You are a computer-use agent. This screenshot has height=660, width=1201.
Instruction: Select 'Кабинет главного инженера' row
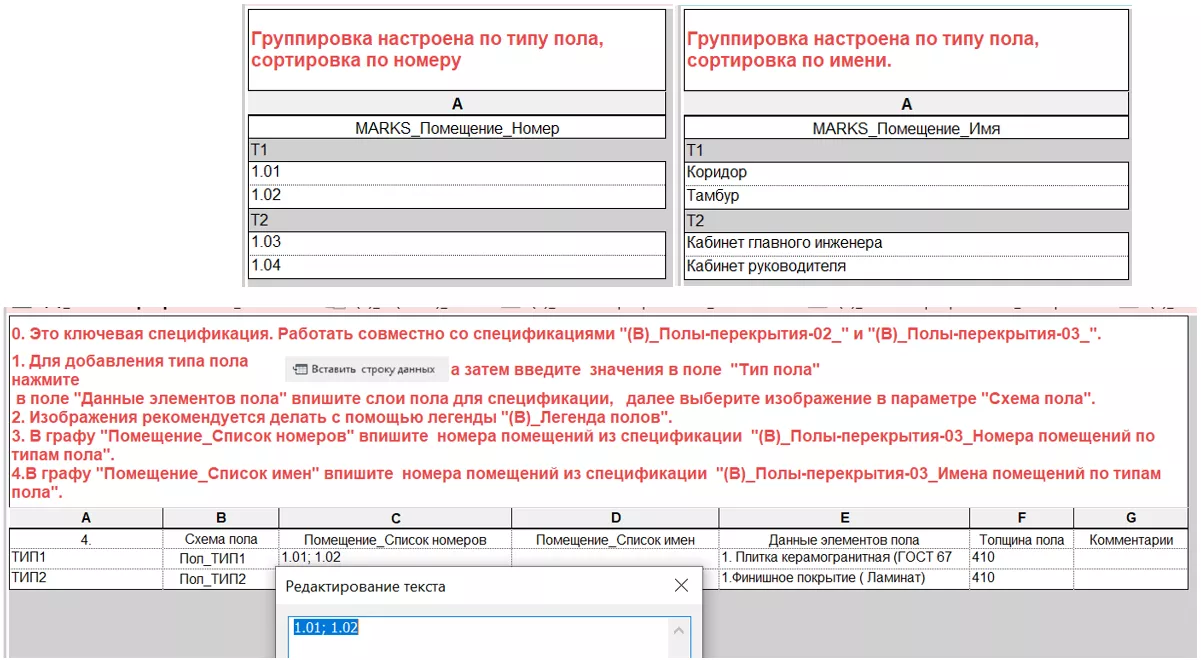[x=906, y=243]
